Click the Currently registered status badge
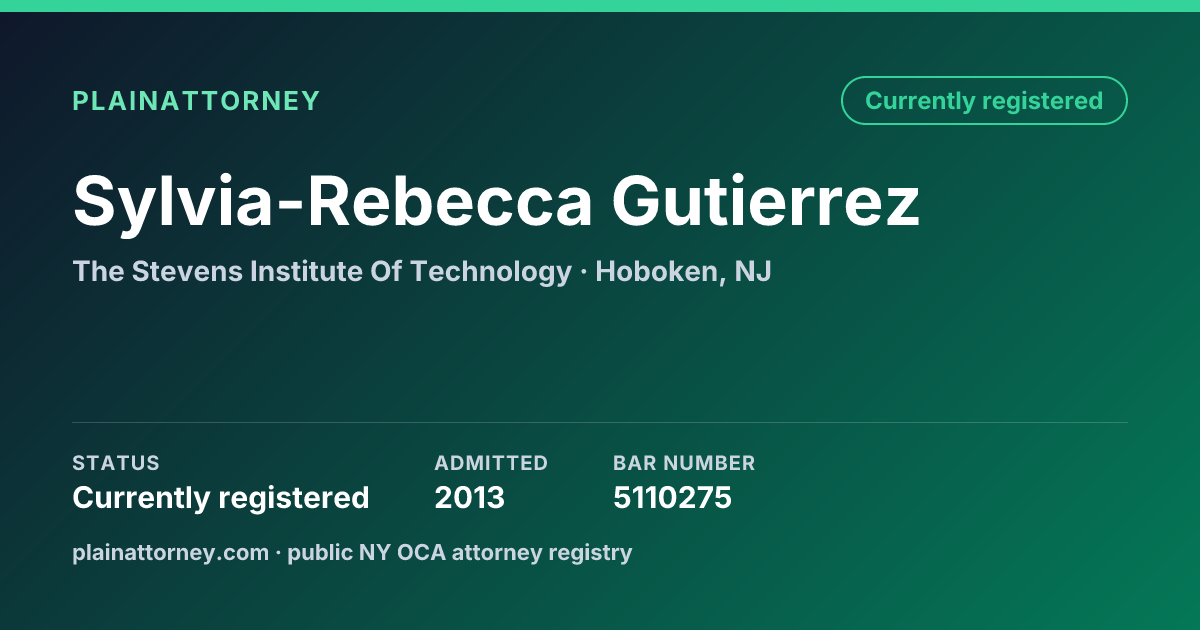The height and width of the screenshot is (630, 1200). coord(984,100)
